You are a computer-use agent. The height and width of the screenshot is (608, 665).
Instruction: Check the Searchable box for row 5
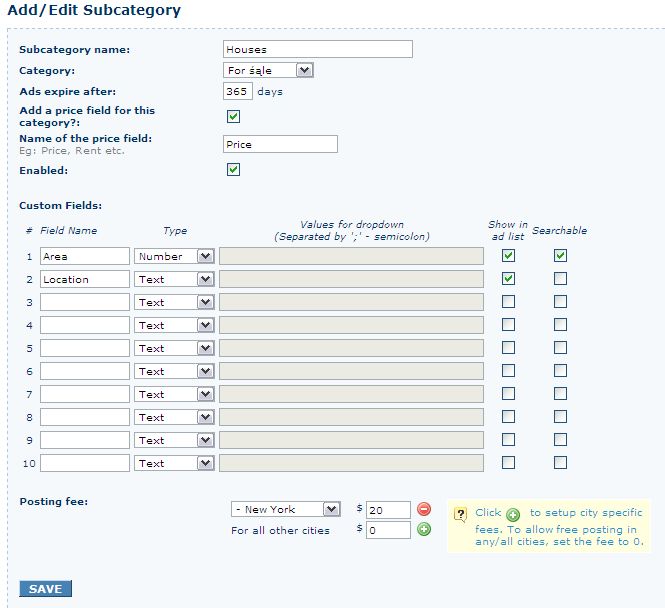point(560,348)
